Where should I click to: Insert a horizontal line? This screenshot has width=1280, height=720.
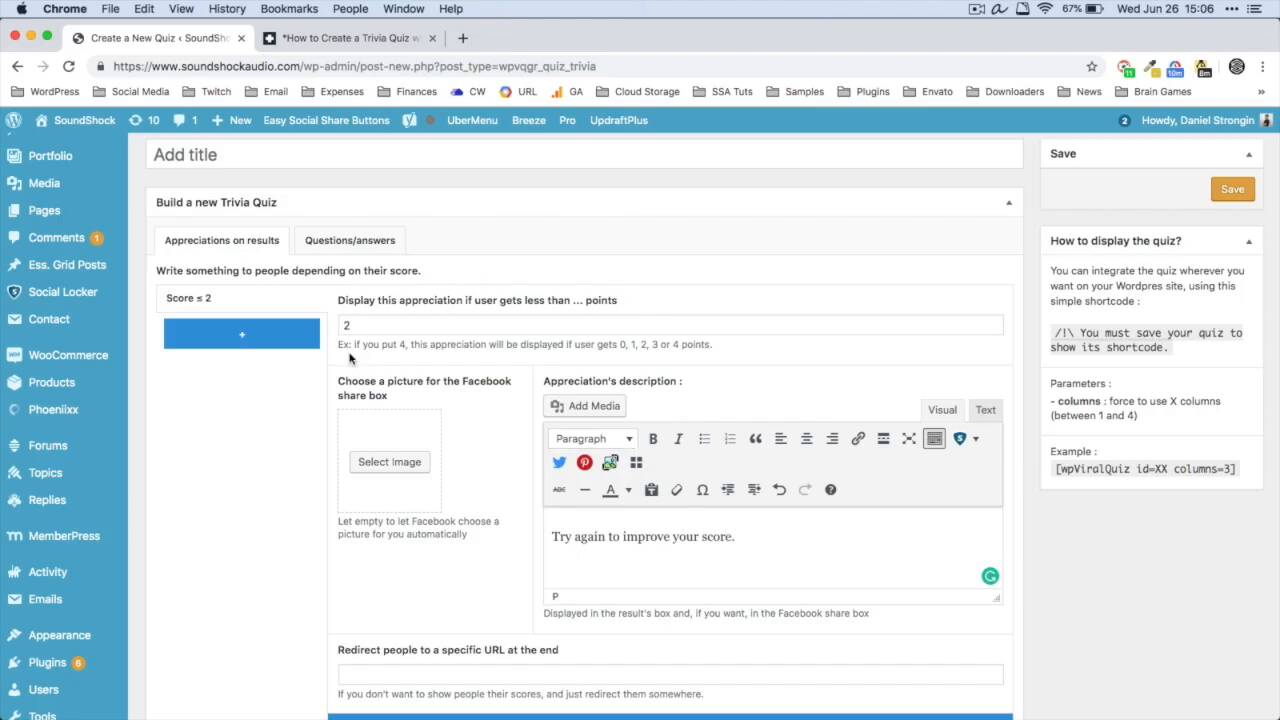(584, 490)
